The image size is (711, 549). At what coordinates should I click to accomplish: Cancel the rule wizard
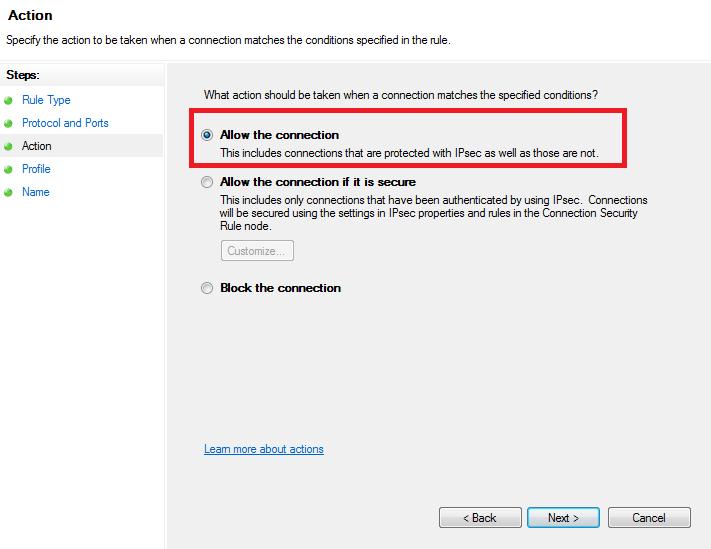tap(649, 517)
